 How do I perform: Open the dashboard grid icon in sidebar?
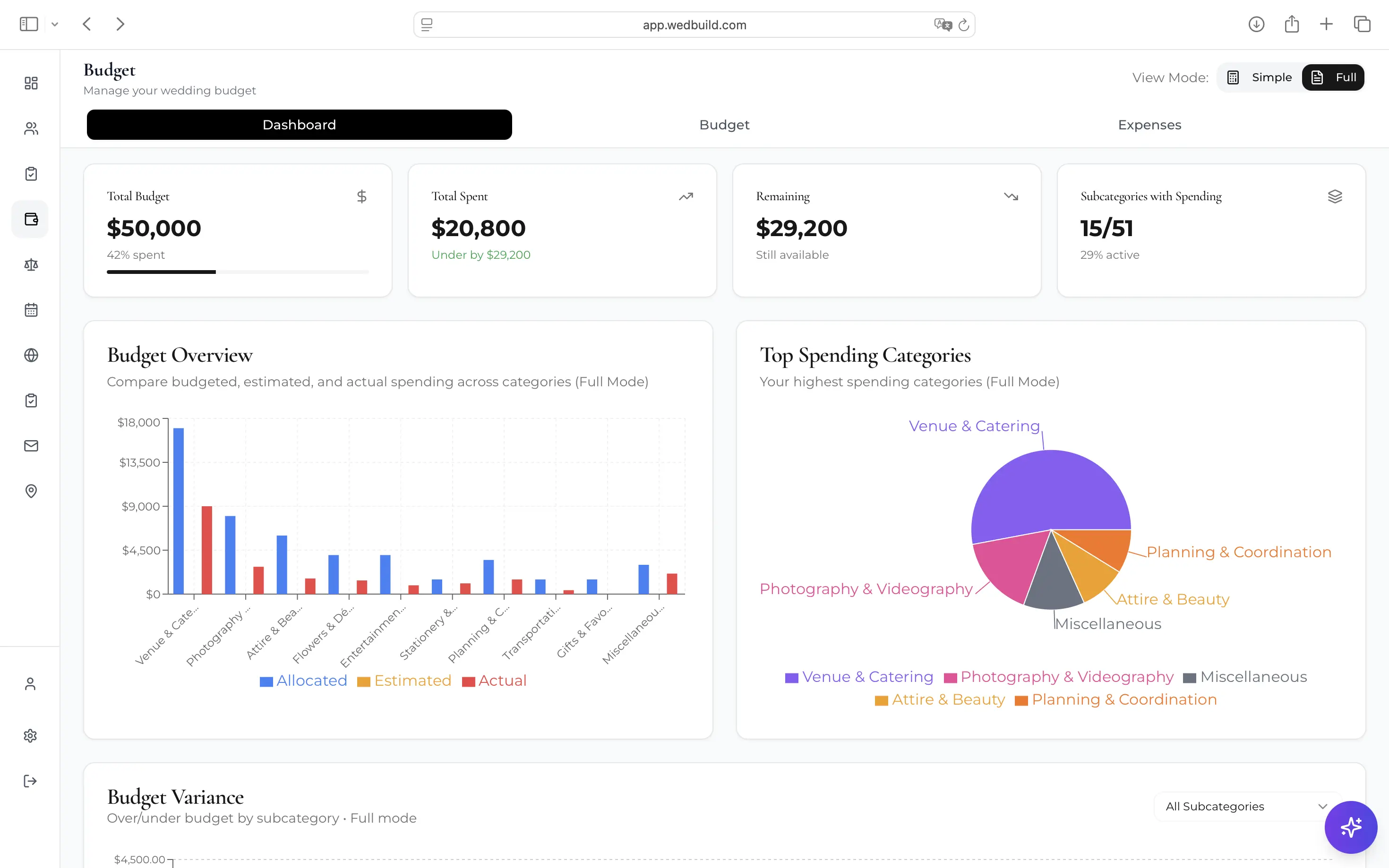(31, 83)
